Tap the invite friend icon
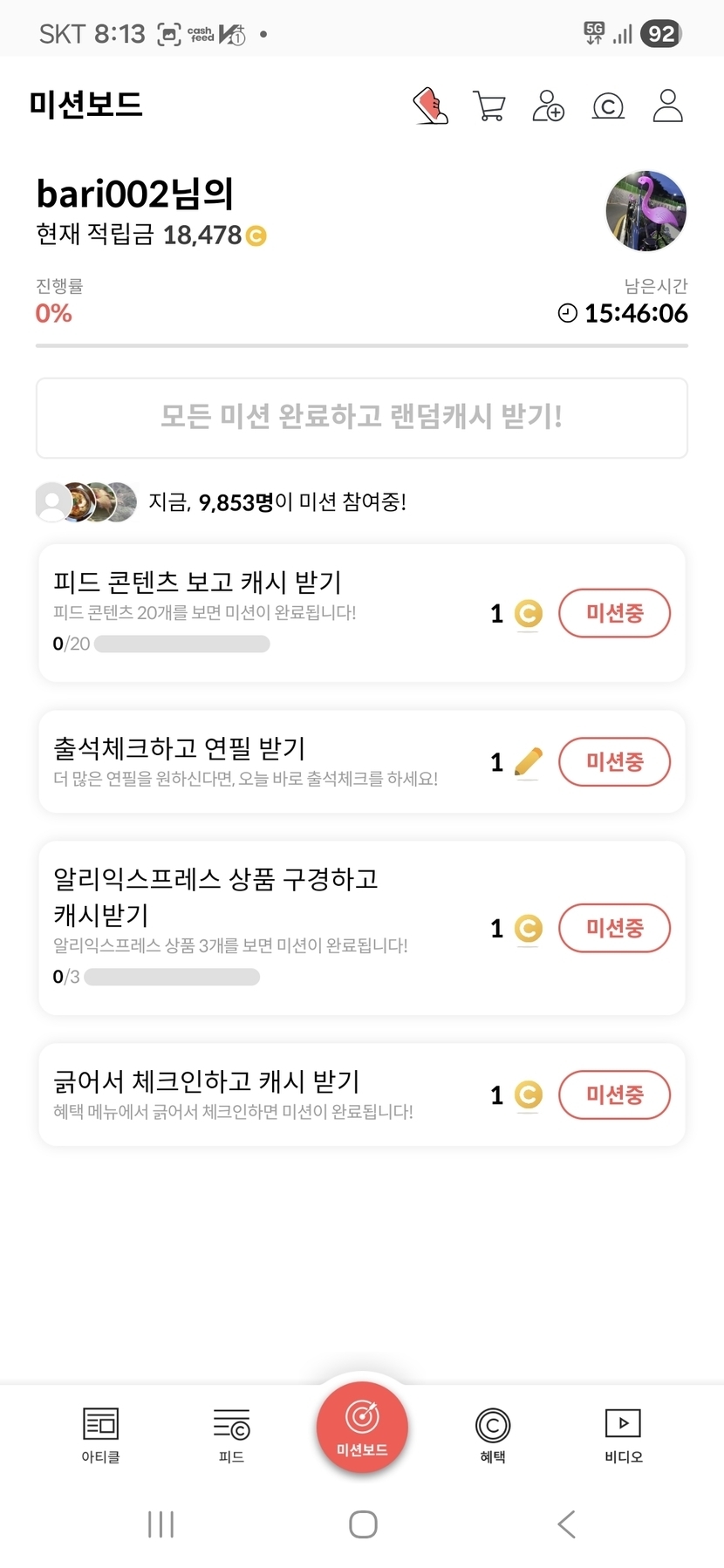This screenshot has width=724, height=1568. 548,106
